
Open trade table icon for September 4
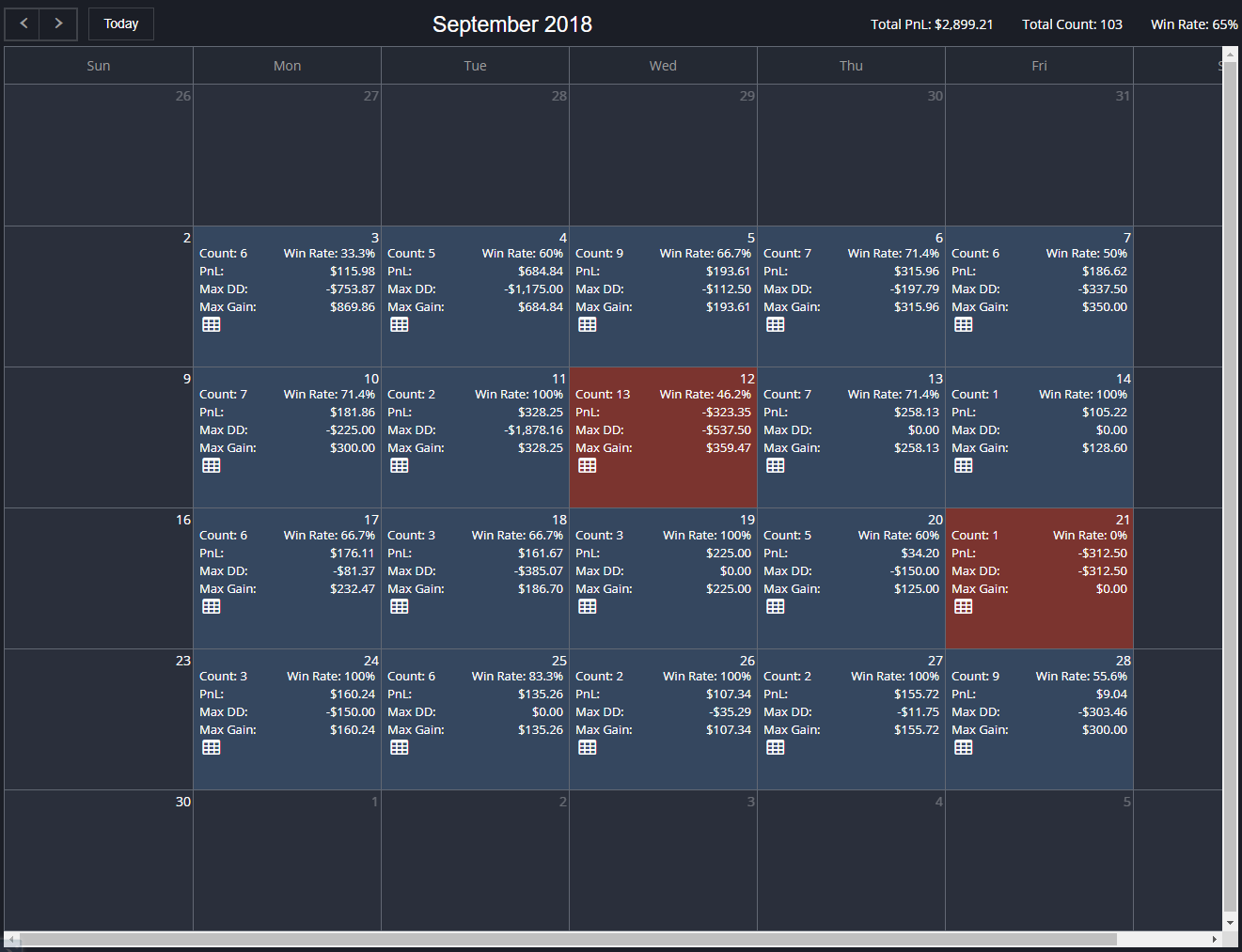point(400,324)
